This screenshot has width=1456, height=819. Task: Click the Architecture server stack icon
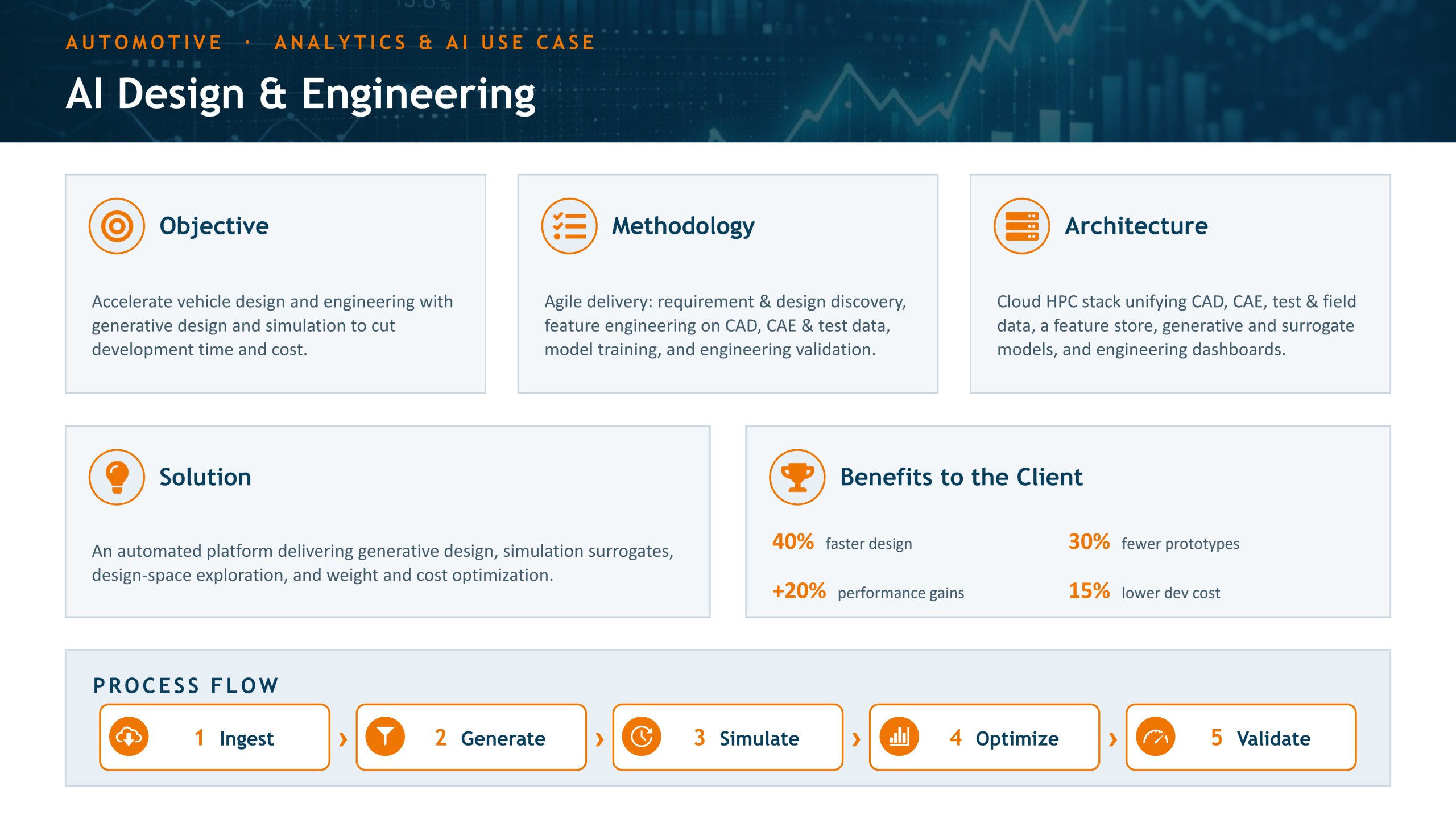(x=1021, y=226)
